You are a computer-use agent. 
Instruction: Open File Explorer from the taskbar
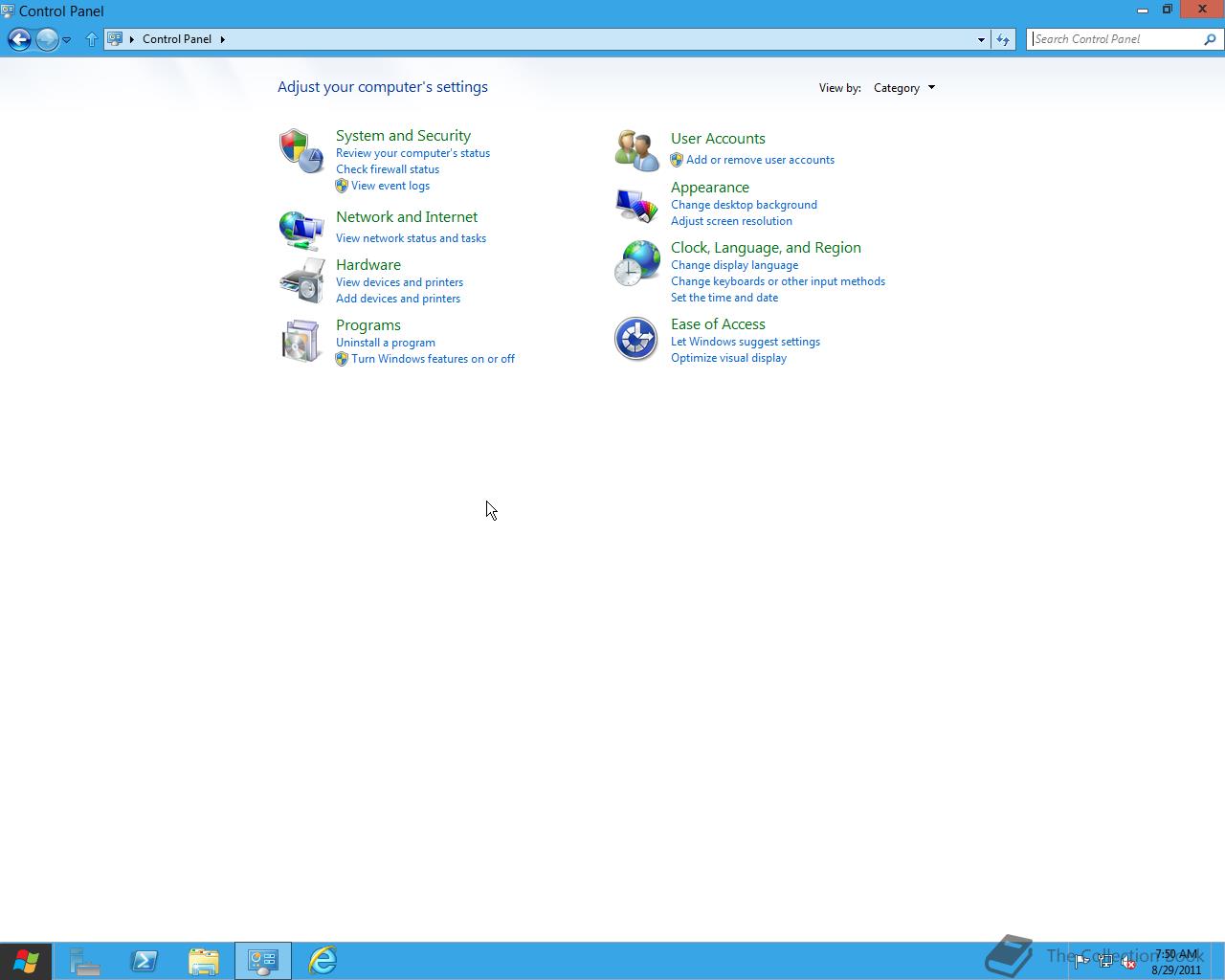204,961
